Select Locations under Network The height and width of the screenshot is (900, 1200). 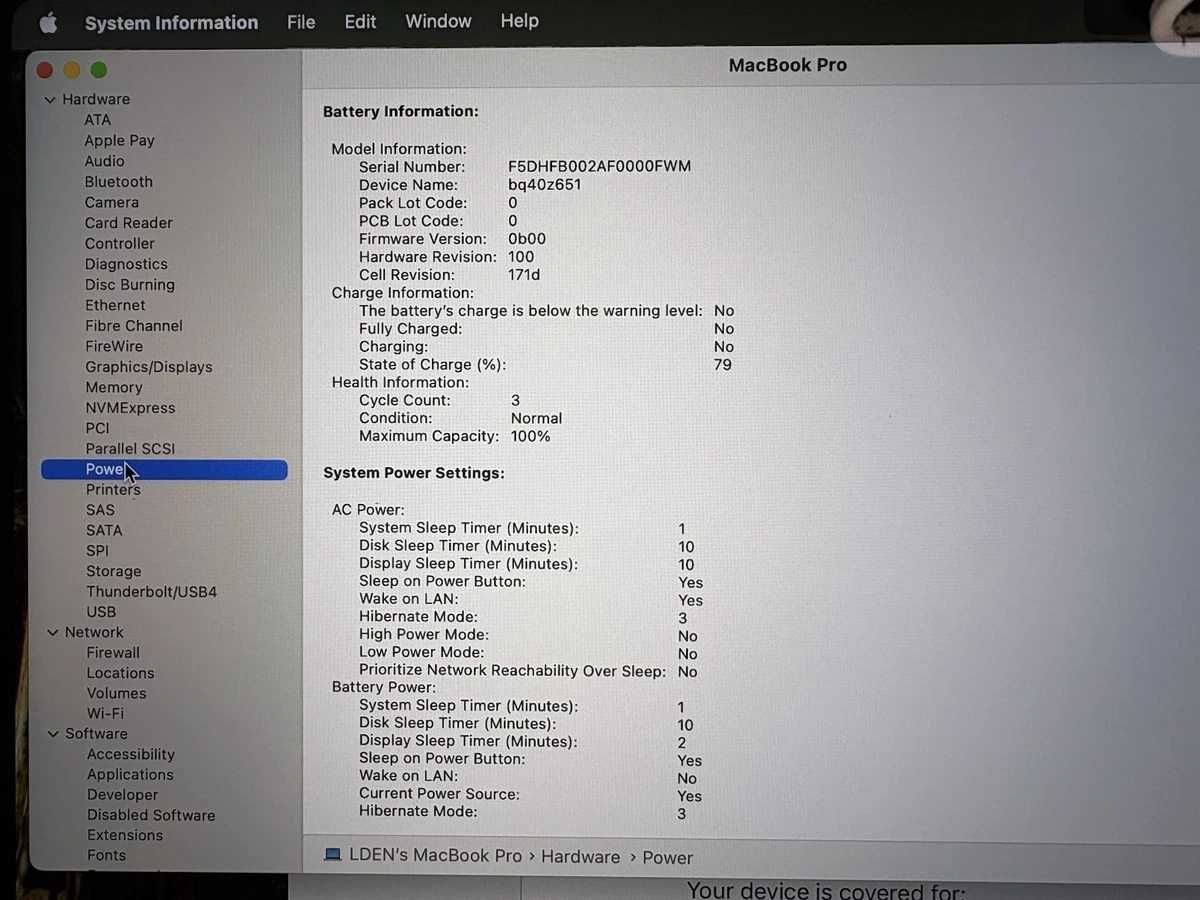(x=120, y=674)
